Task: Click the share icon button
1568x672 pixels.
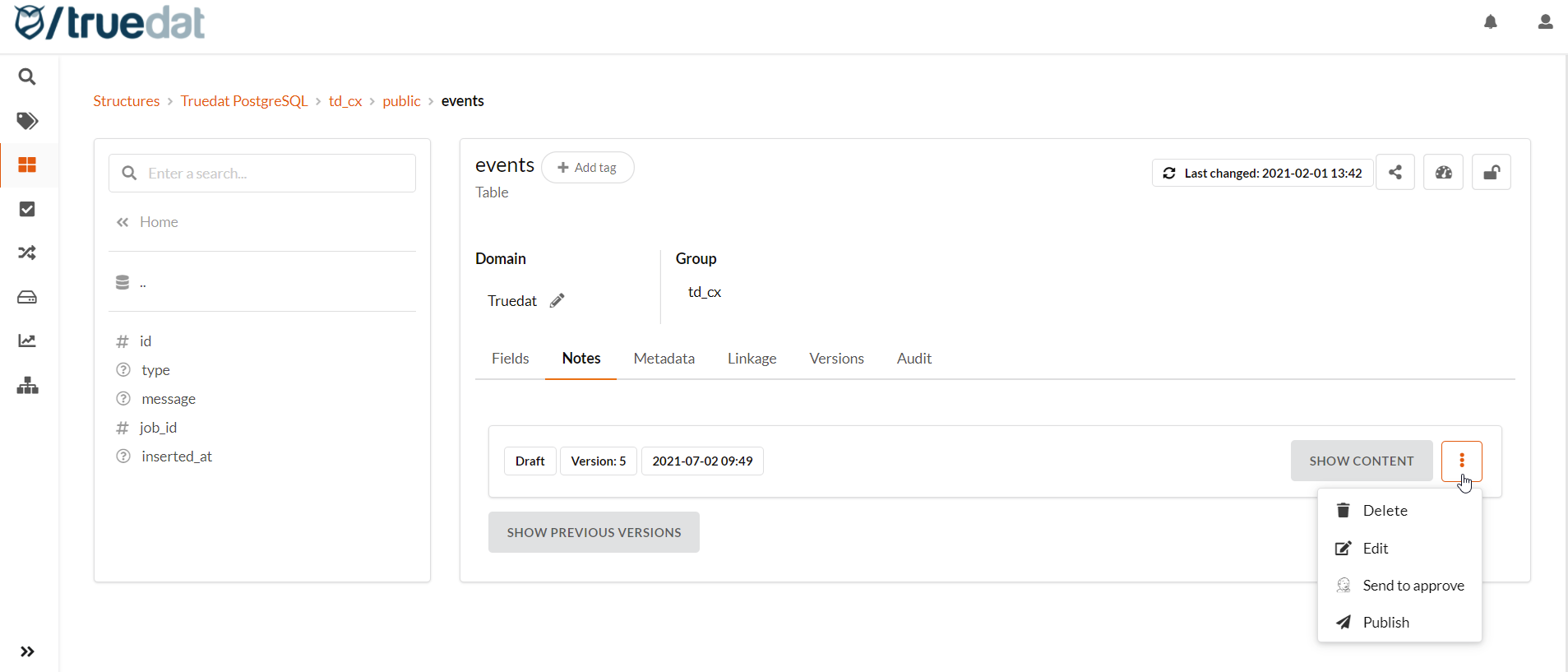Action: 1395,173
